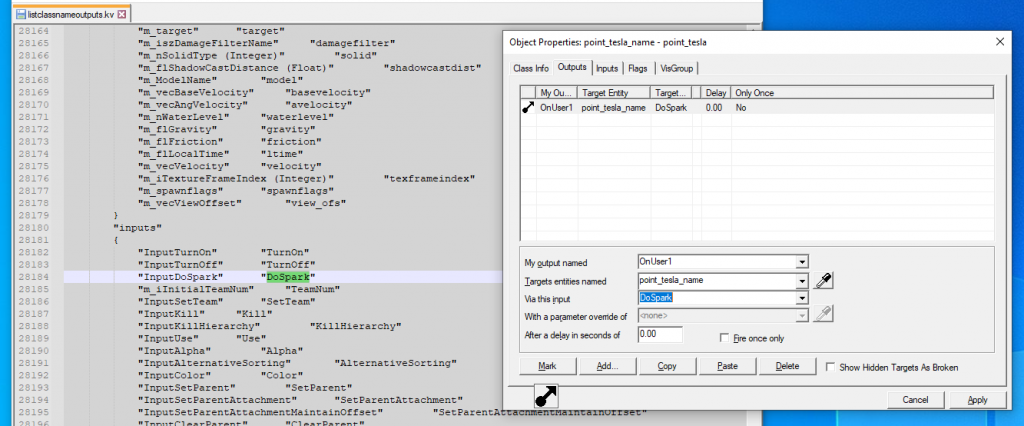Click the Only Once column header

(x=862, y=93)
